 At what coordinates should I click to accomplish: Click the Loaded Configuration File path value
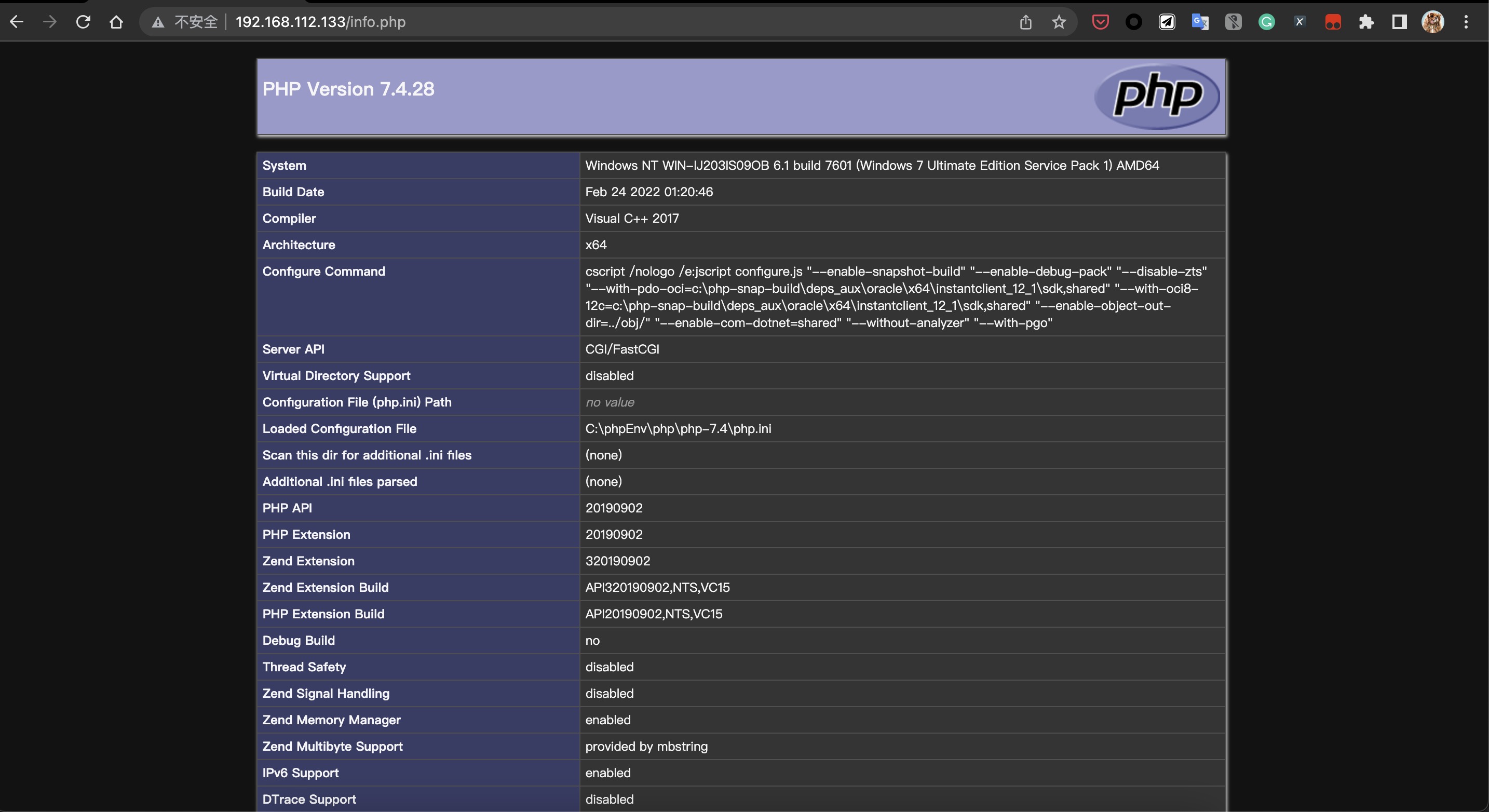(678, 428)
